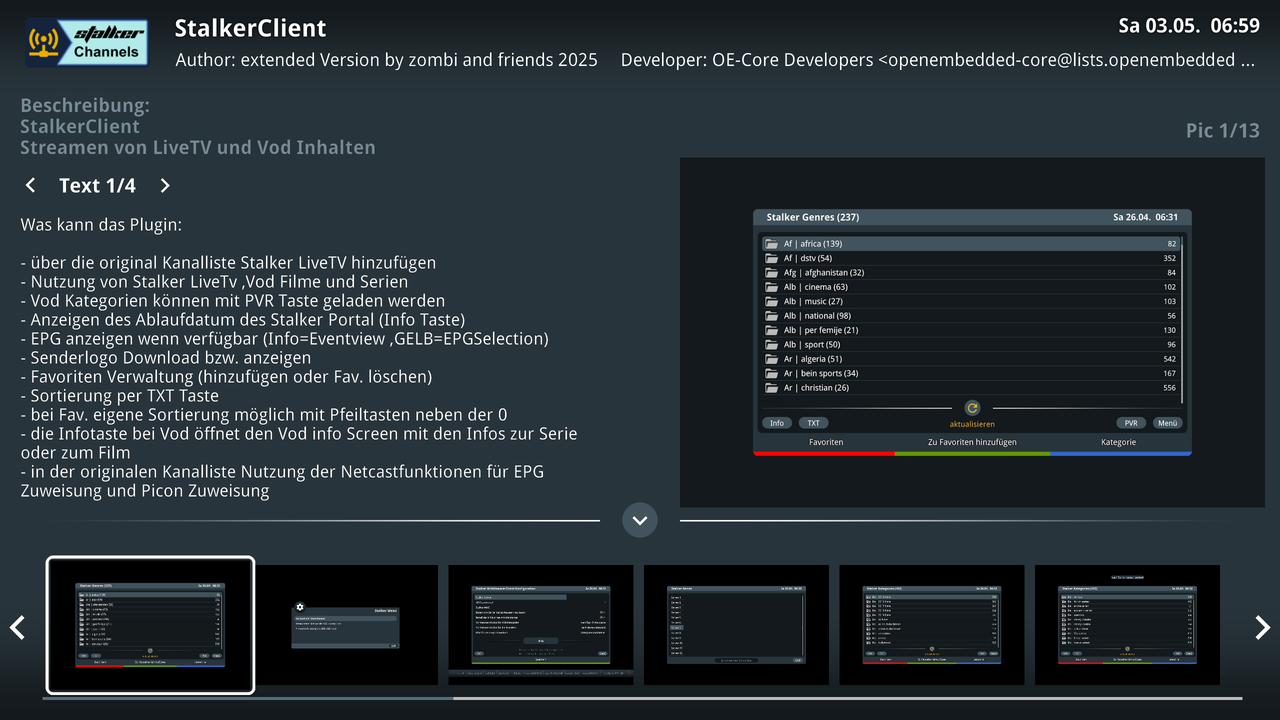Go to previous description text page

tap(30, 185)
